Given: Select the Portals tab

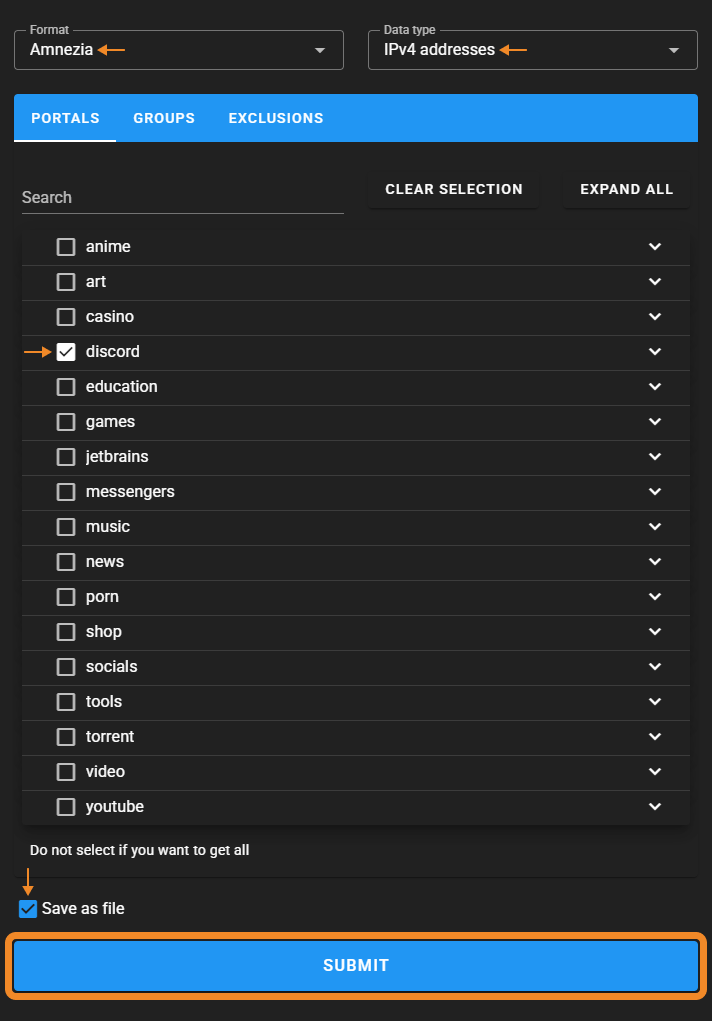Looking at the screenshot, I should pyautogui.click(x=65, y=118).
